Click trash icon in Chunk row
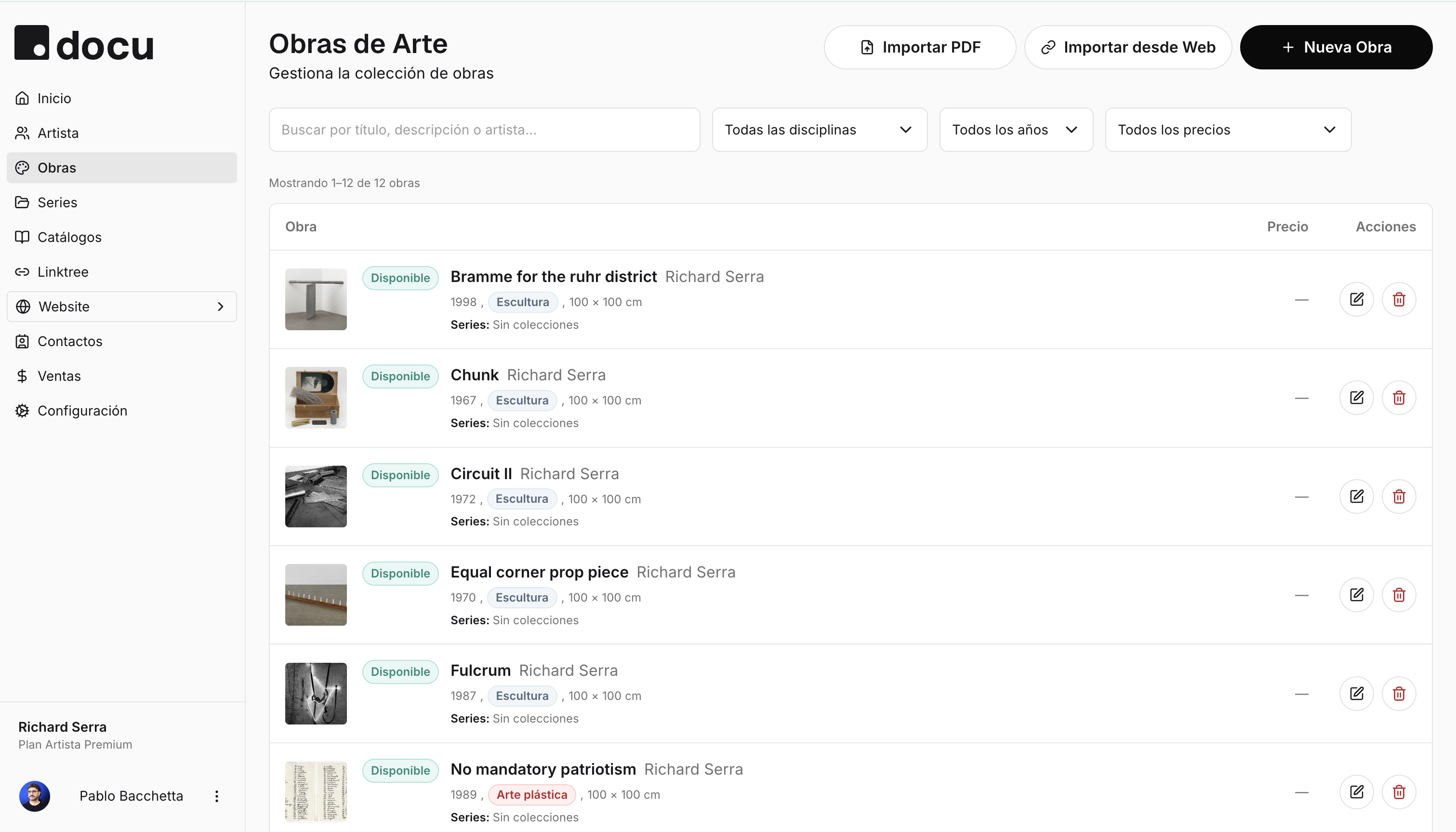 1398,398
